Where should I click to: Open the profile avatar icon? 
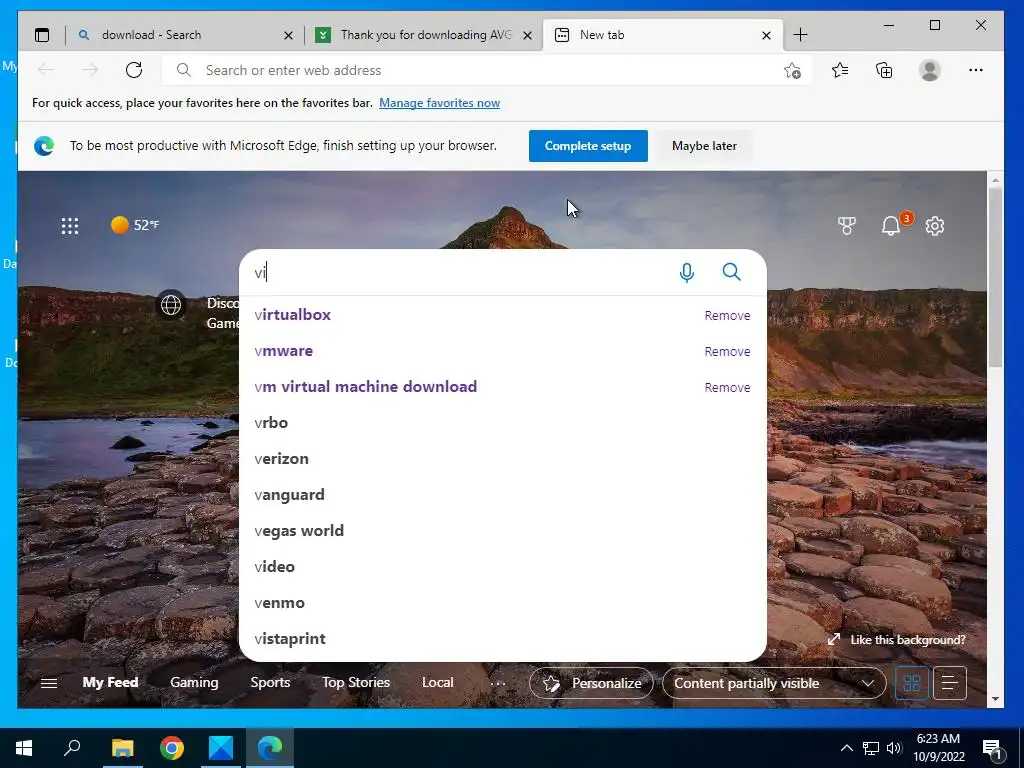[929, 70]
